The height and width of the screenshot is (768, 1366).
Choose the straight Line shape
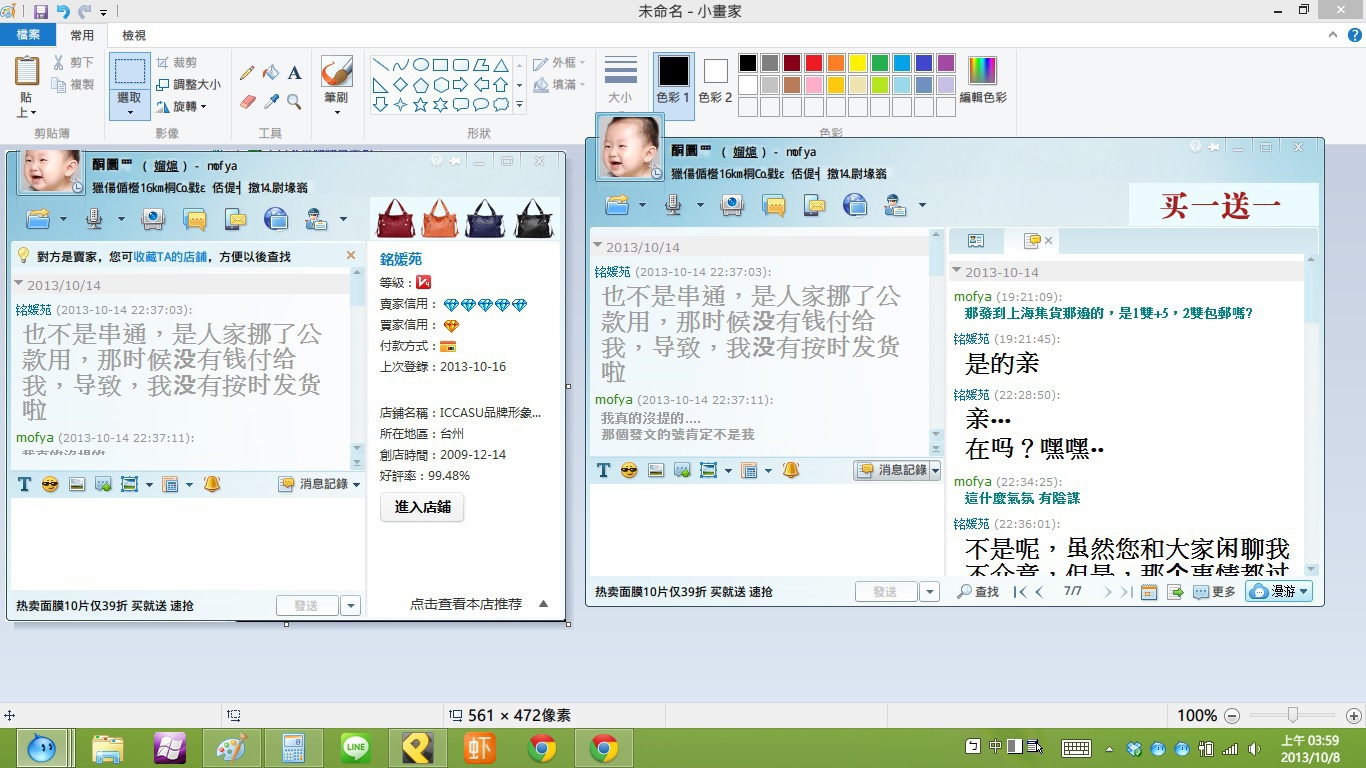pyautogui.click(x=381, y=65)
